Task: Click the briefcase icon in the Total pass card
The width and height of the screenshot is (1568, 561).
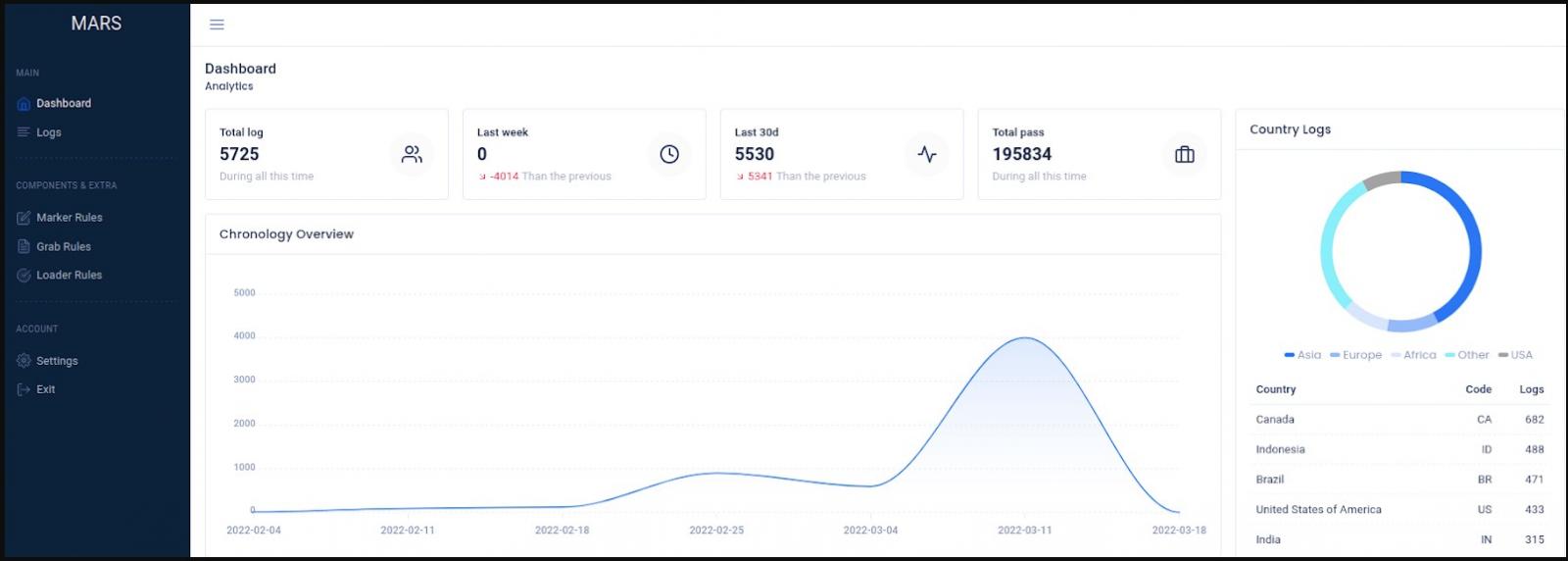Action: pos(1185,154)
